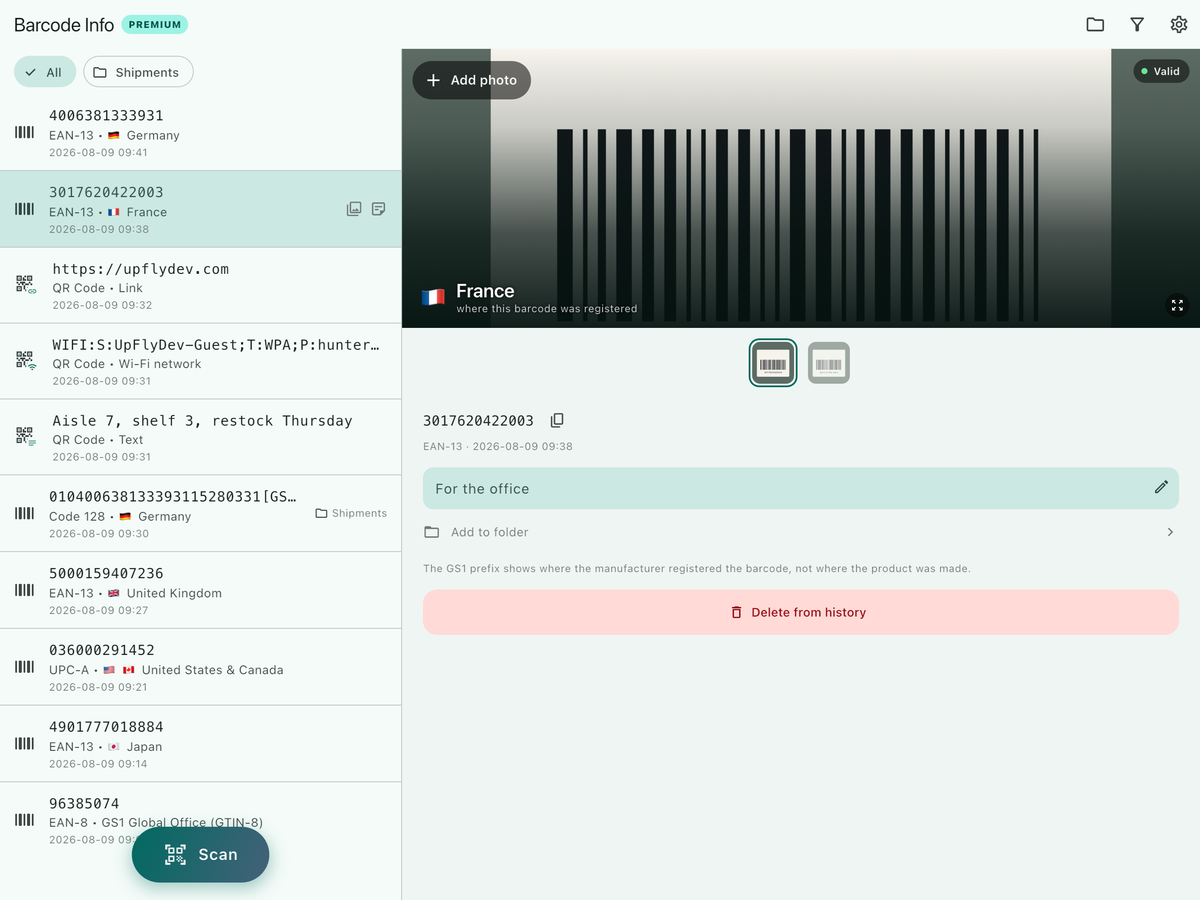Click QR Wi-Fi icon of WIFI entry
1200x900 pixels.
click(x=26, y=361)
